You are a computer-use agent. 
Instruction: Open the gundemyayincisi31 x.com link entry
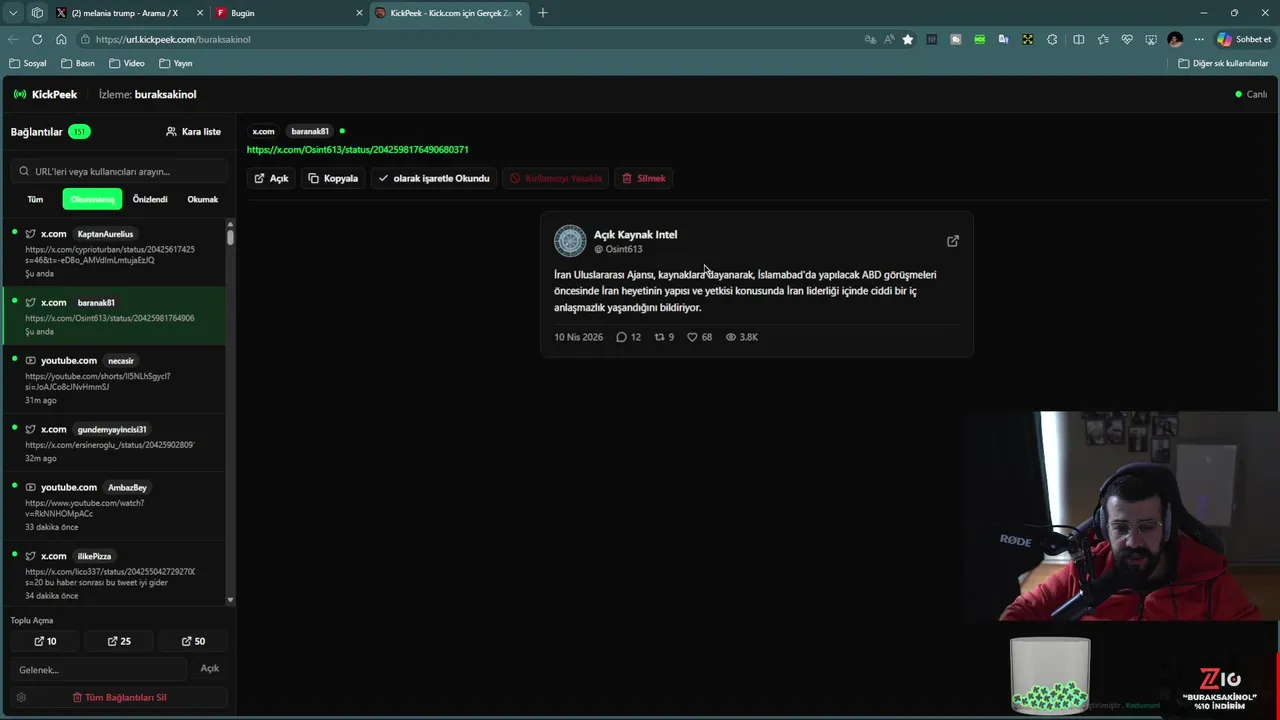tap(113, 443)
